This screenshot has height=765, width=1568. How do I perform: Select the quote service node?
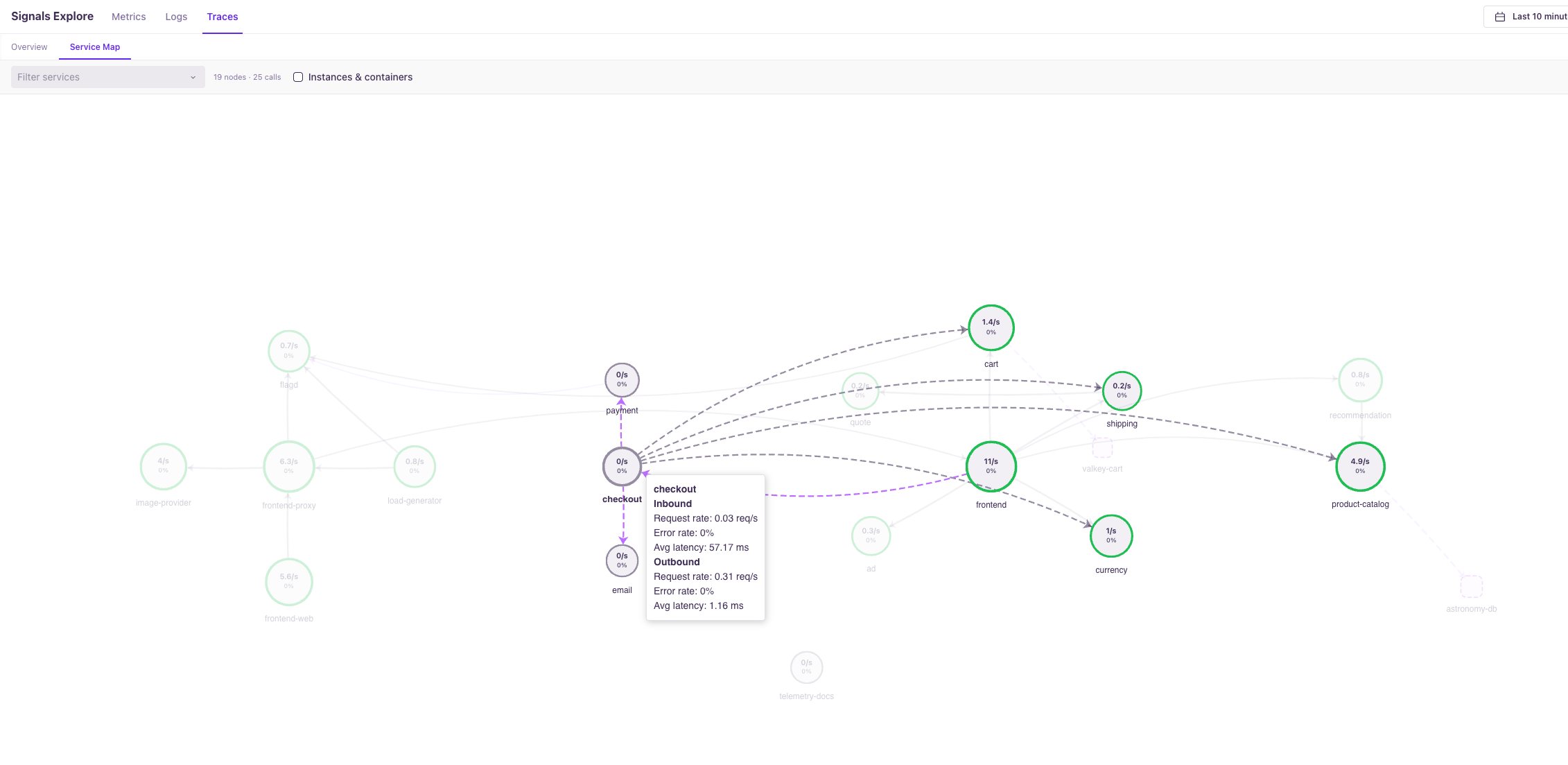point(860,390)
